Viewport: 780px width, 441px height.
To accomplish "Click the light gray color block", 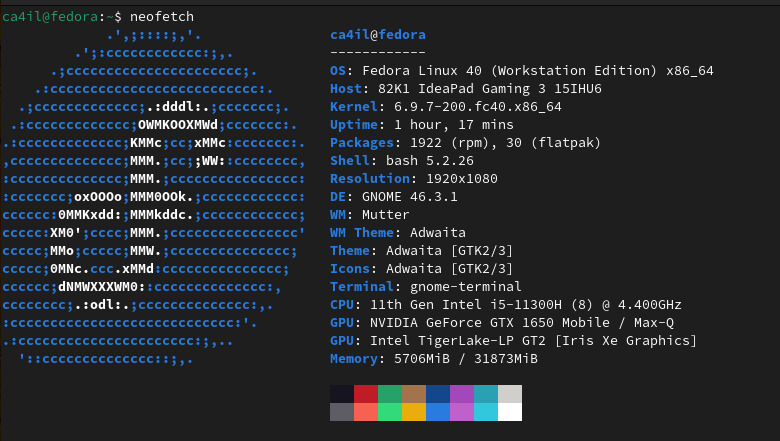I will [510, 394].
